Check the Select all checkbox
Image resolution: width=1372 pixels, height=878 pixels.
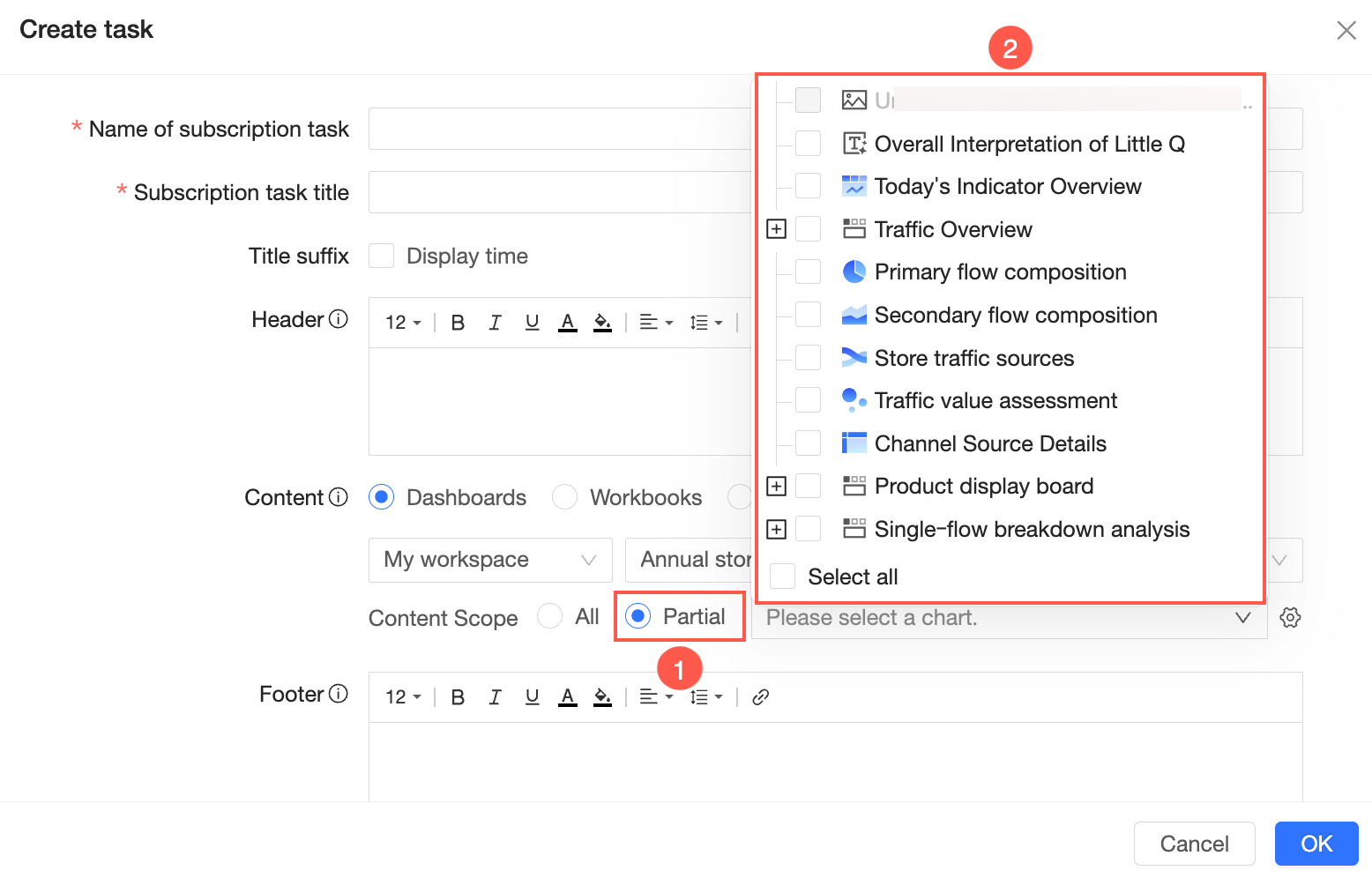(782, 576)
